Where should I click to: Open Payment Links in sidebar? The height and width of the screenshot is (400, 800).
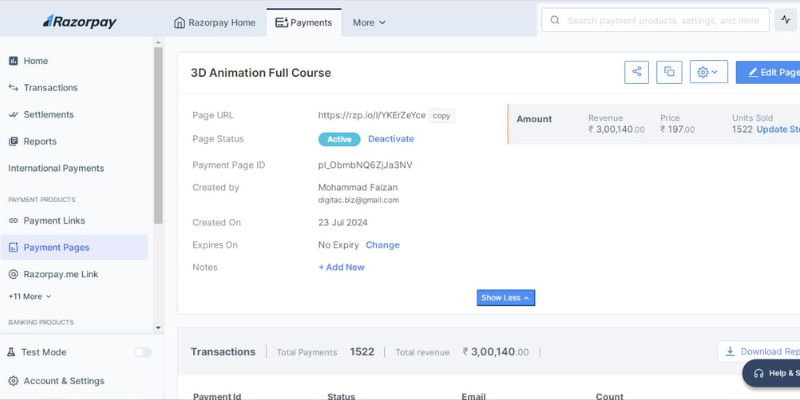click(54, 220)
